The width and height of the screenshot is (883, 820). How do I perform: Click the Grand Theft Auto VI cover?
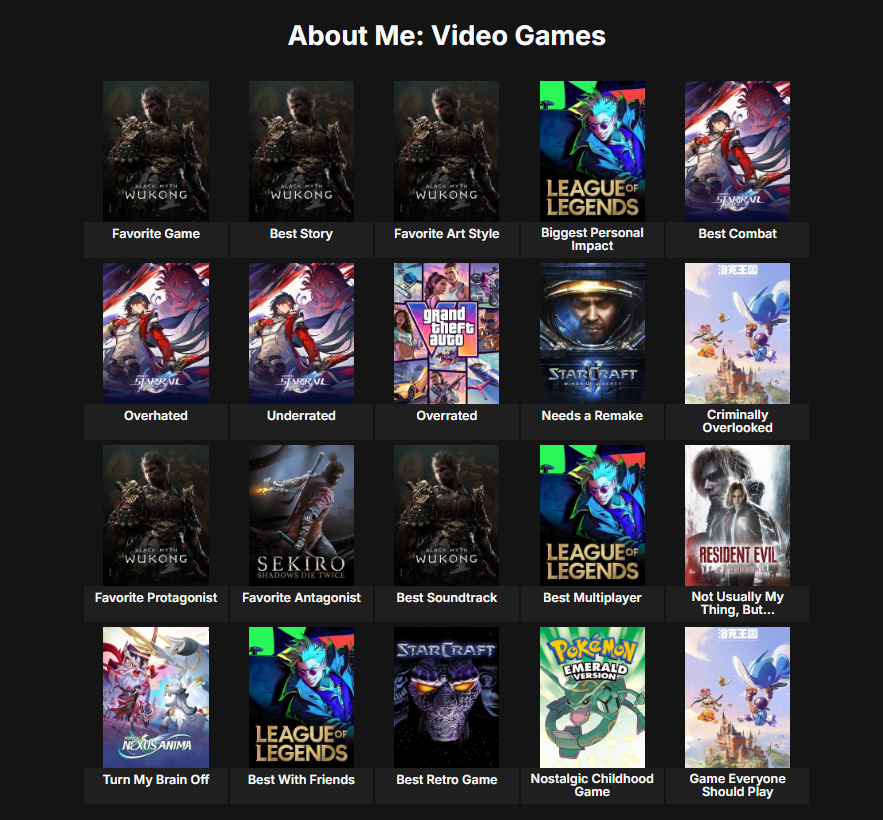[447, 333]
